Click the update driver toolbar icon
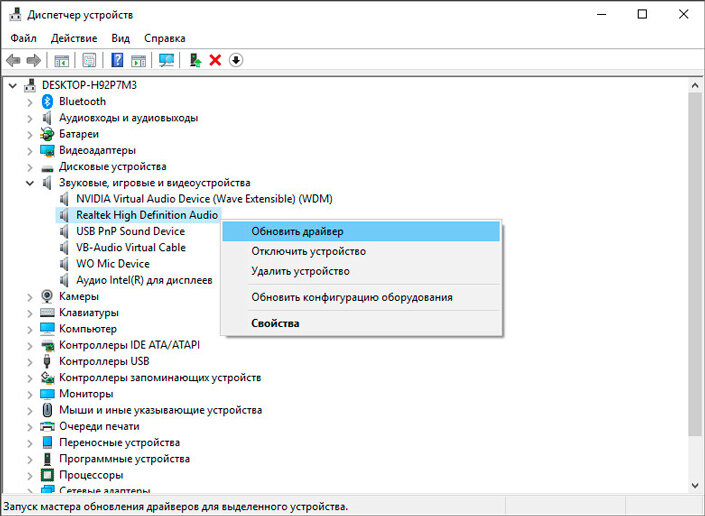Screen dimensions: 705x516 click(195, 60)
